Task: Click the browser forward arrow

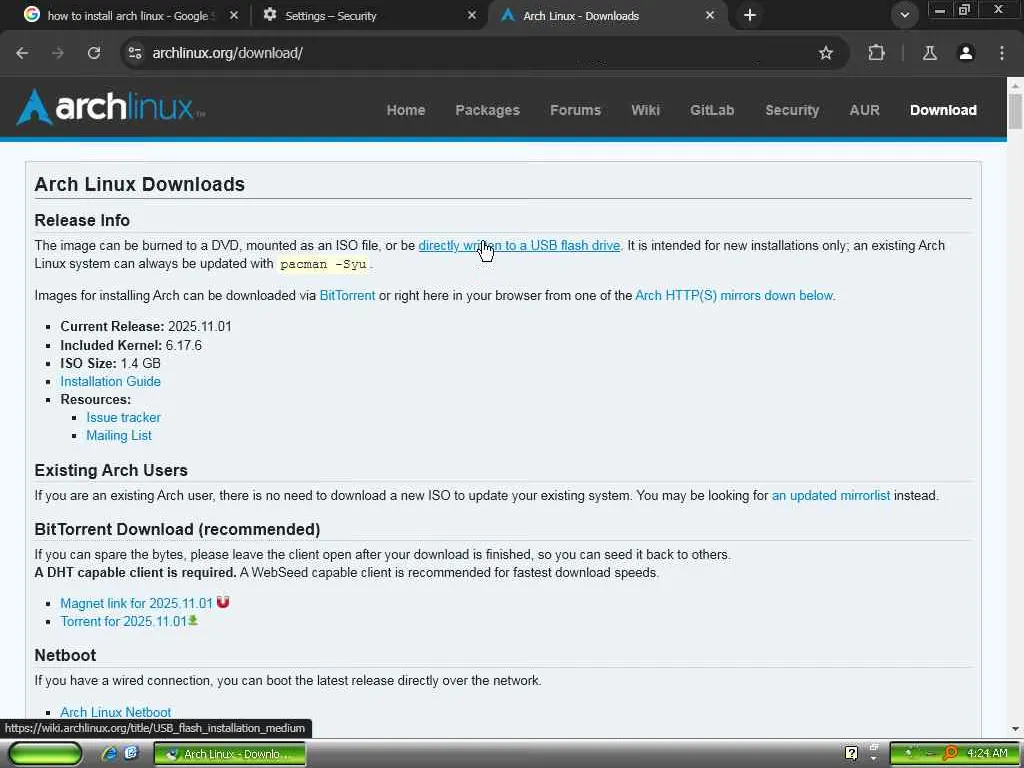Action: (58, 53)
